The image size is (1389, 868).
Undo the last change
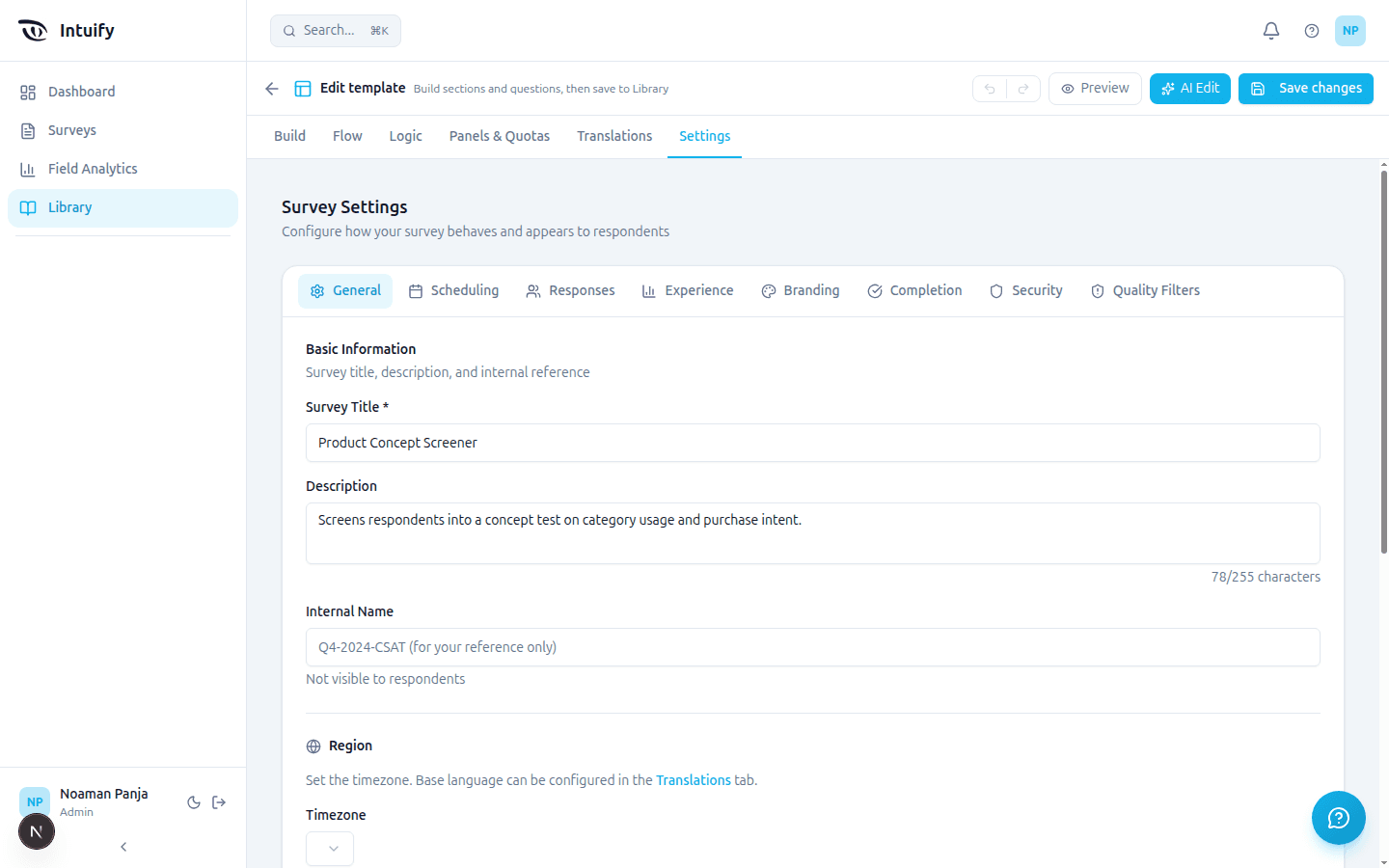(x=990, y=89)
